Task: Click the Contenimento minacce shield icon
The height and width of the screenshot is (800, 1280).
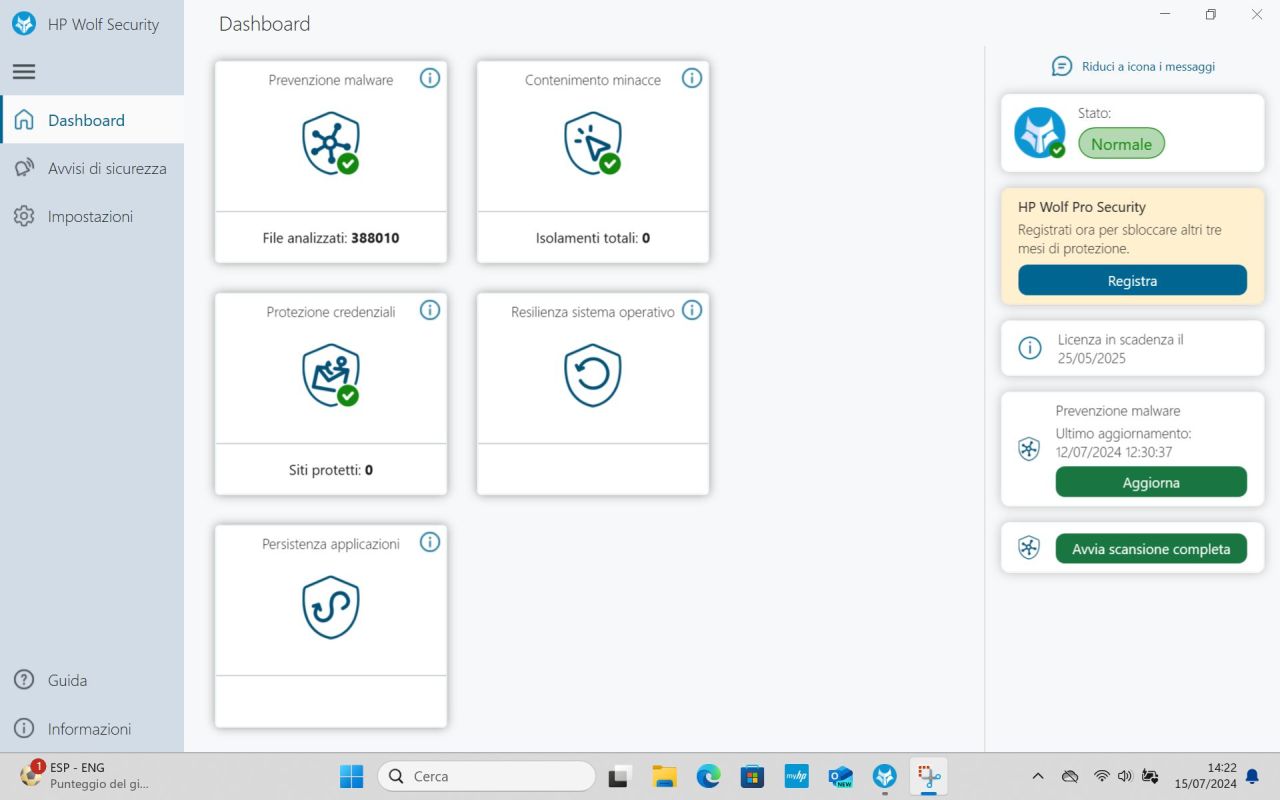Action: [593, 143]
